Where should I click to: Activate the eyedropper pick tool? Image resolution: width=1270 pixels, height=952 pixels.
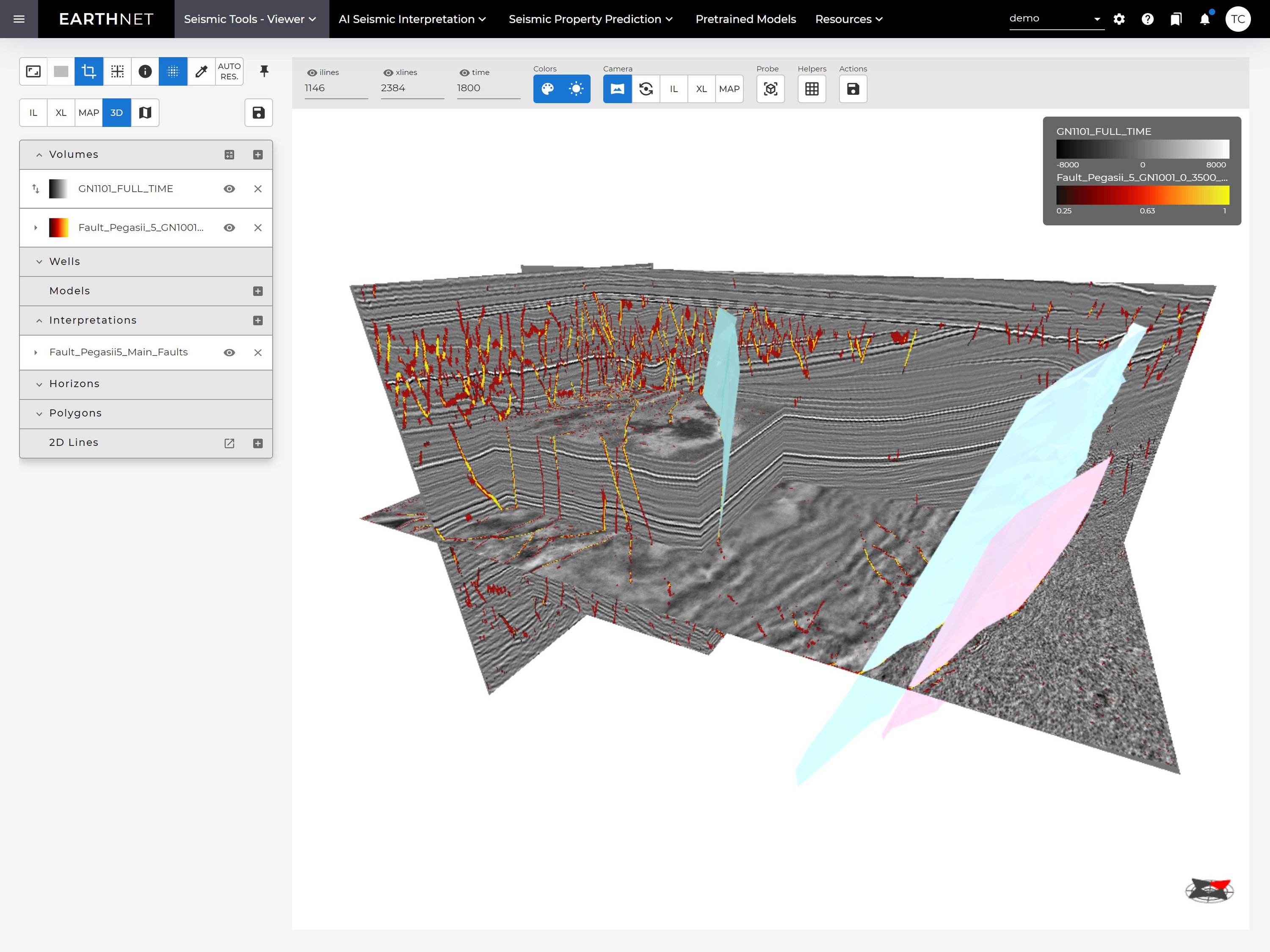click(201, 71)
